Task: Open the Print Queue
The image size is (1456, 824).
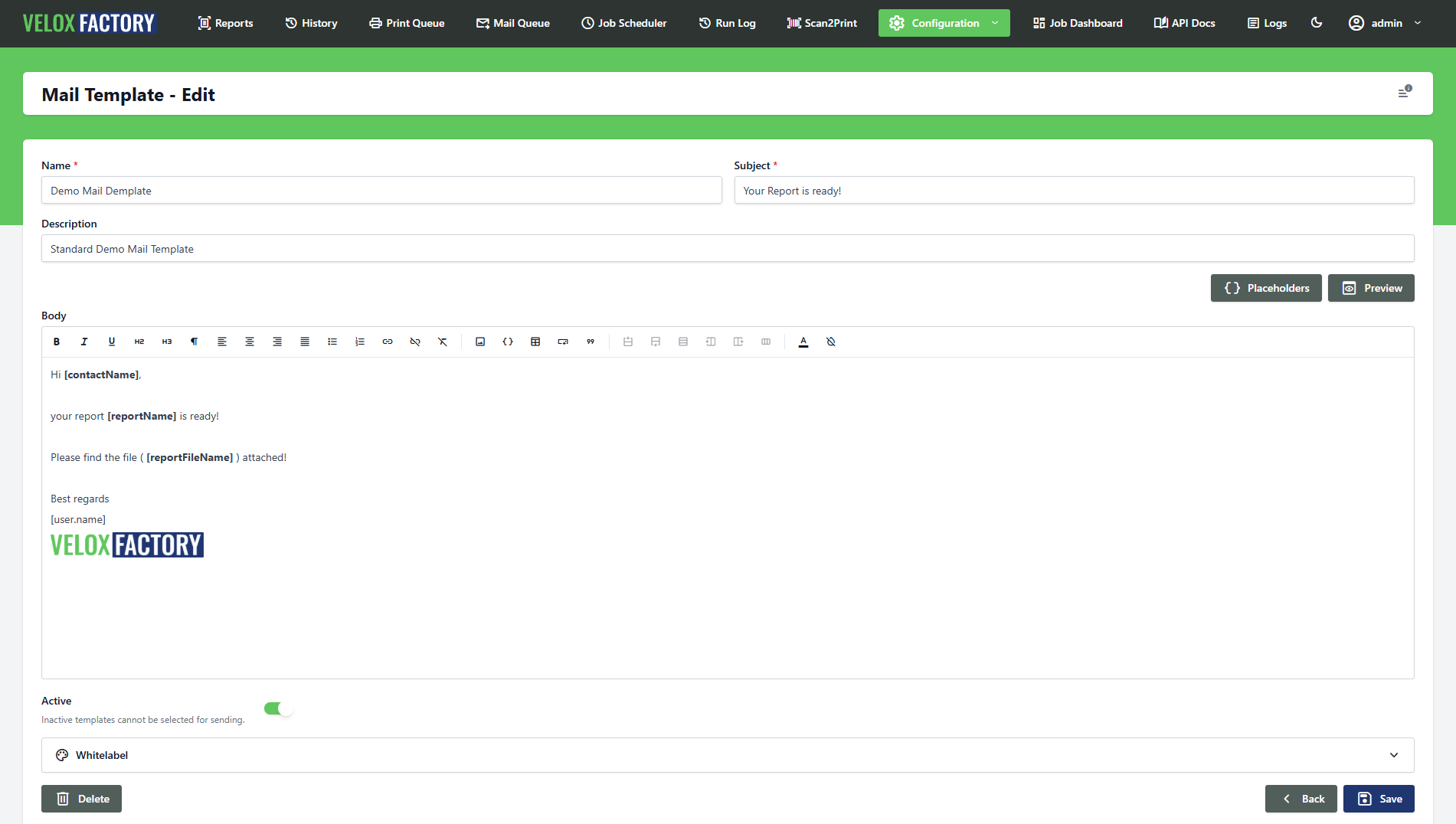Action: 407,23
